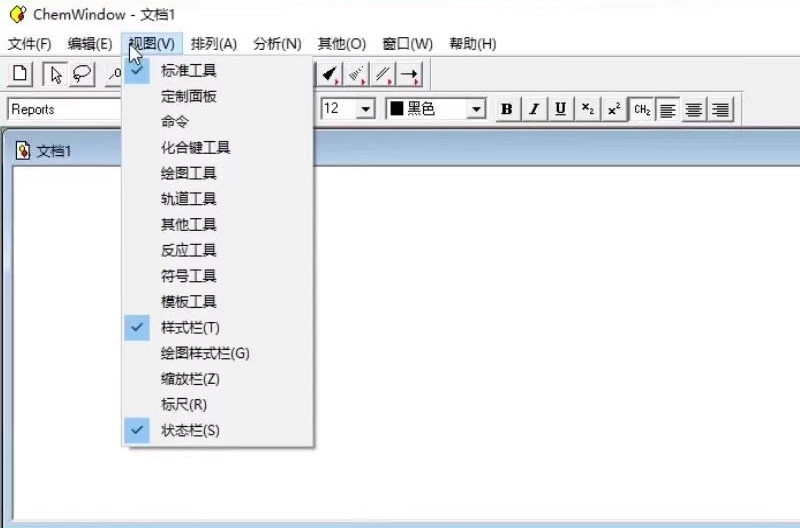
Task: Click the Reports style combo box
Action: click(64, 109)
